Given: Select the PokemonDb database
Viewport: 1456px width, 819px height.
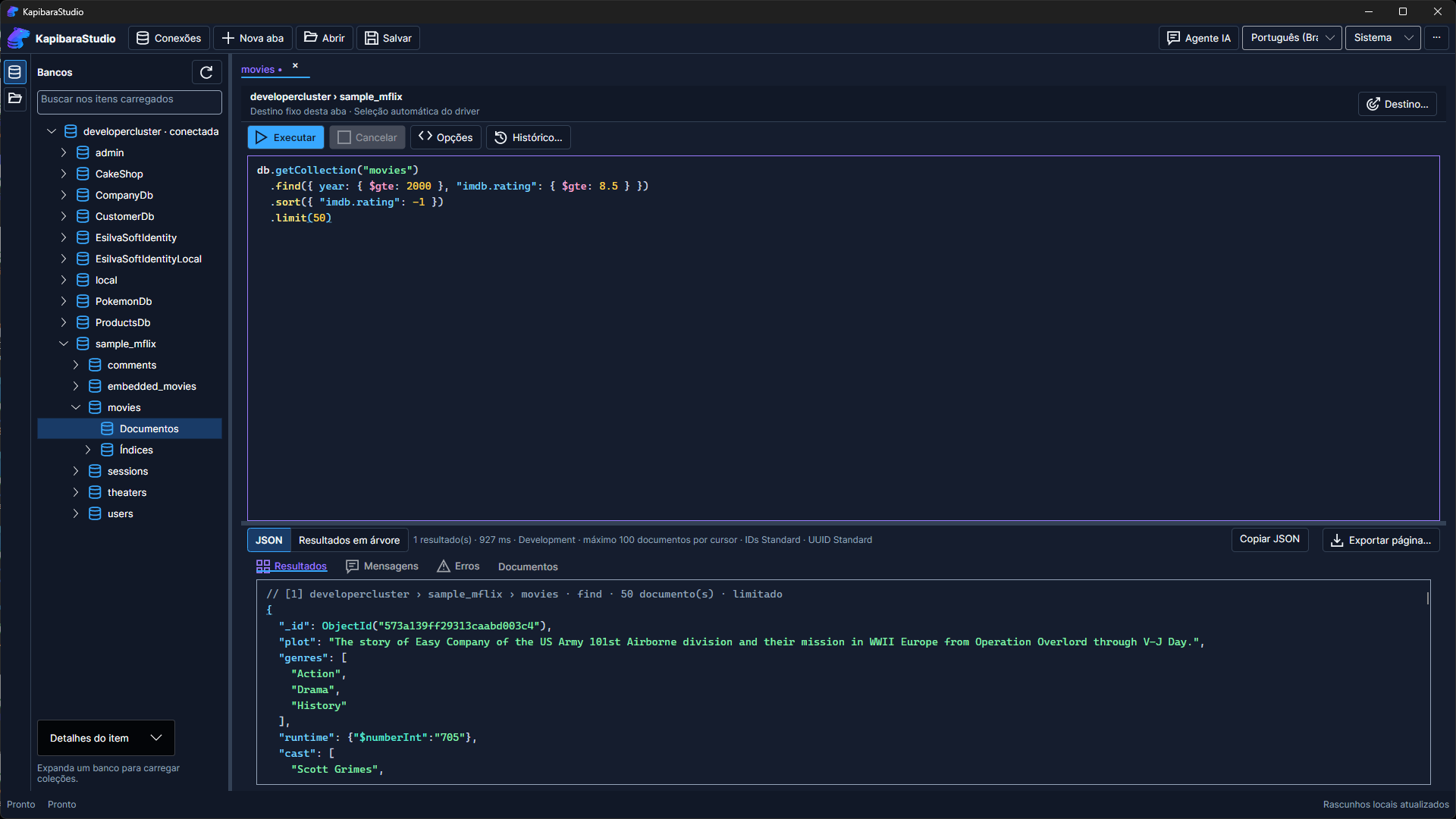Looking at the screenshot, I should [x=124, y=301].
